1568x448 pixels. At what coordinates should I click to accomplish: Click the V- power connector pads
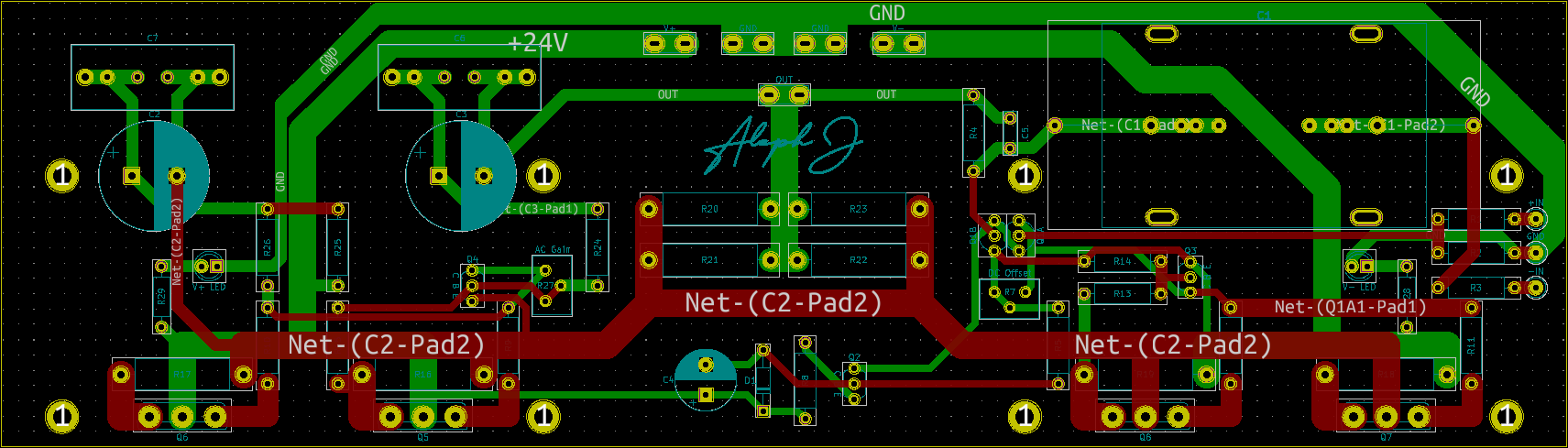(x=898, y=43)
